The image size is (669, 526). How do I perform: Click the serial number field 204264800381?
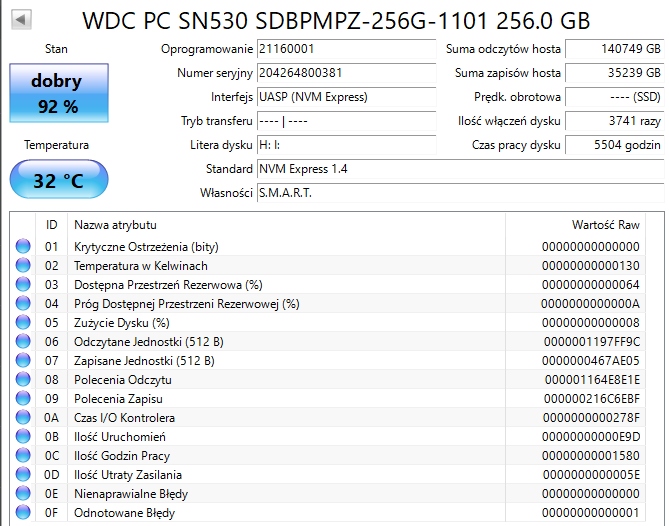click(x=346, y=73)
